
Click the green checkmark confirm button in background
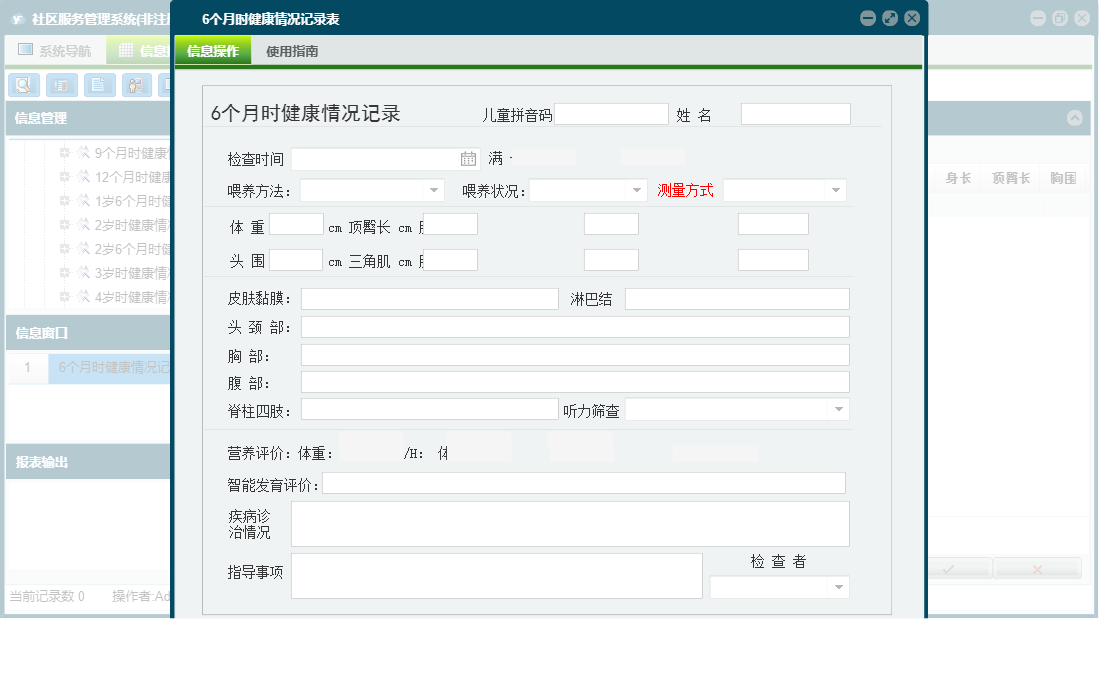point(960,569)
